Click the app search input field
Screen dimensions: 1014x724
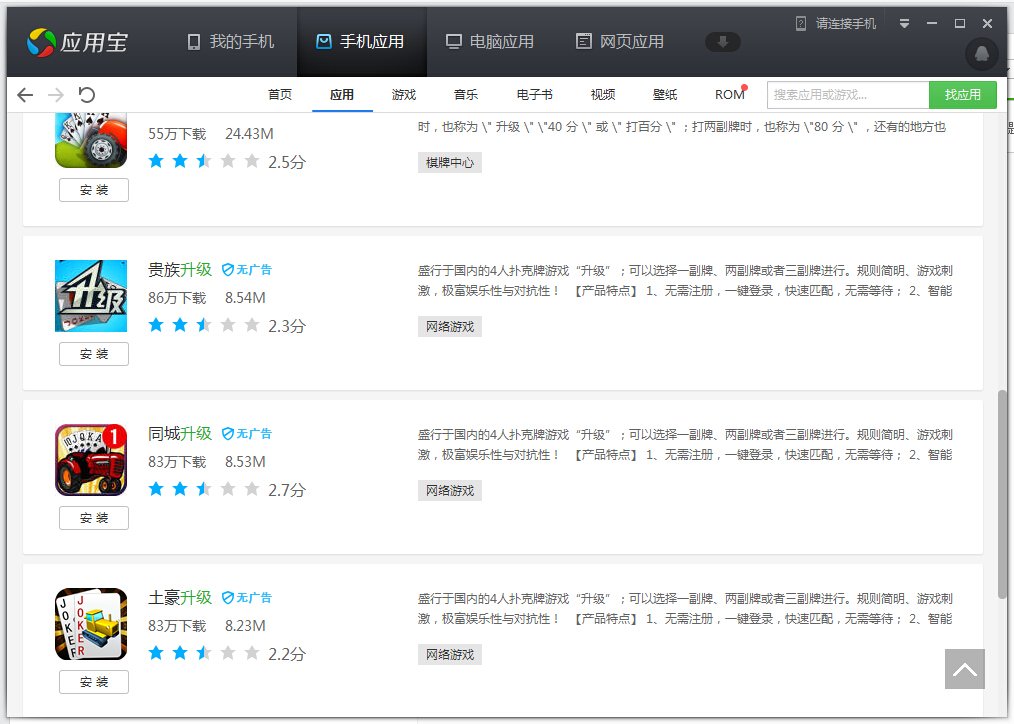point(848,95)
